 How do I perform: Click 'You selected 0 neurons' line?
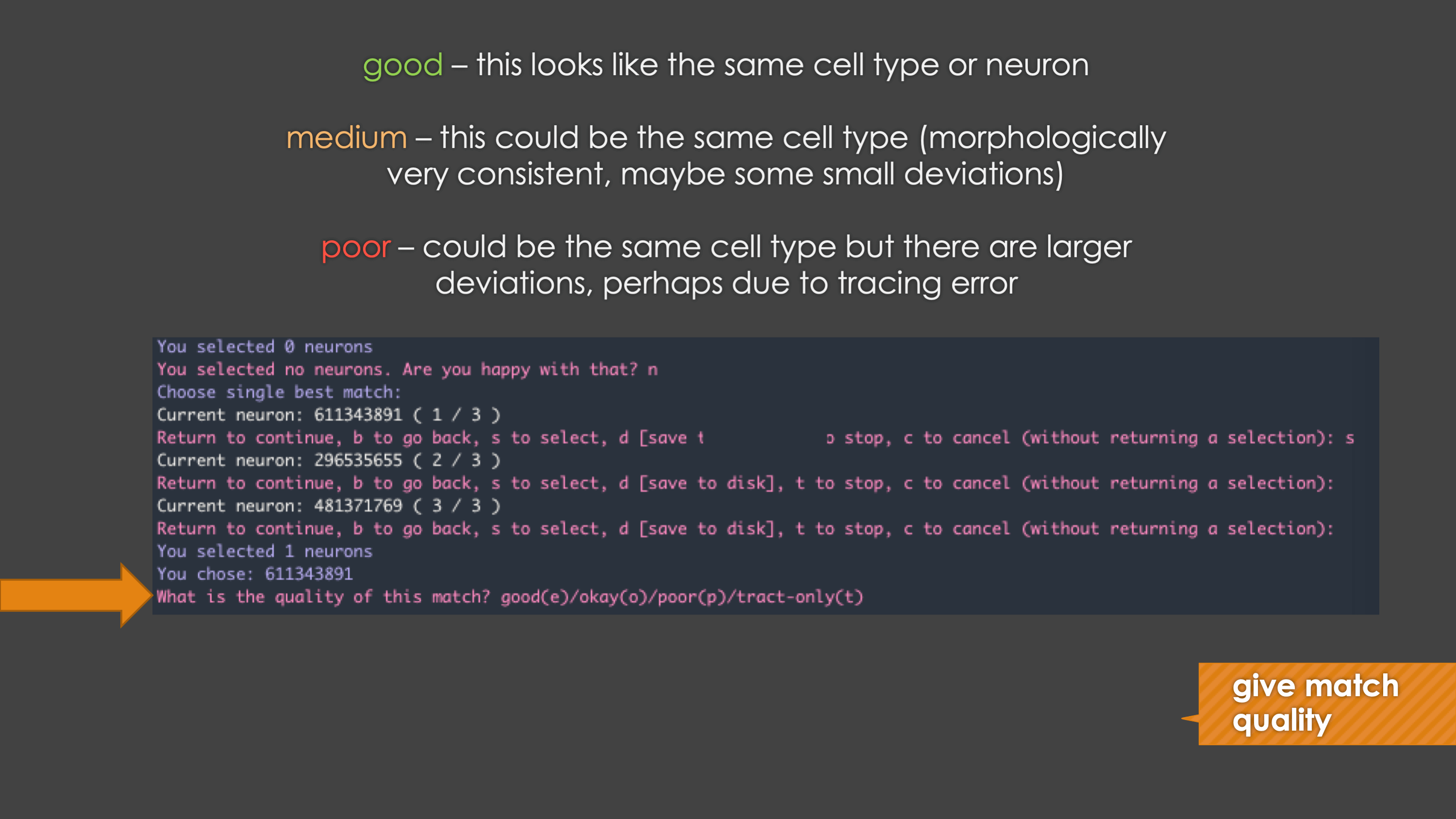(265, 347)
